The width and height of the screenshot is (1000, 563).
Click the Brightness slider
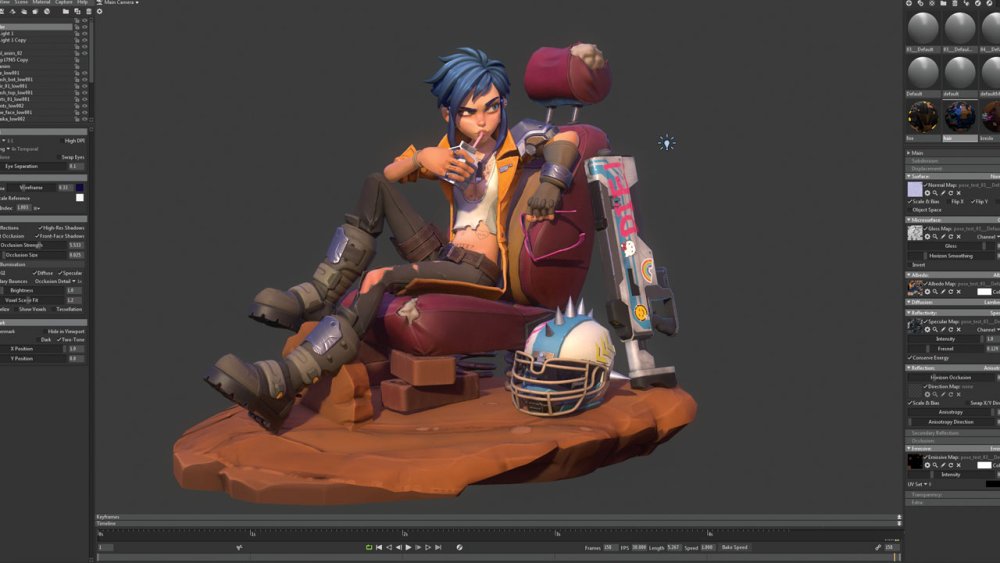pyautogui.click(x=32, y=290)
